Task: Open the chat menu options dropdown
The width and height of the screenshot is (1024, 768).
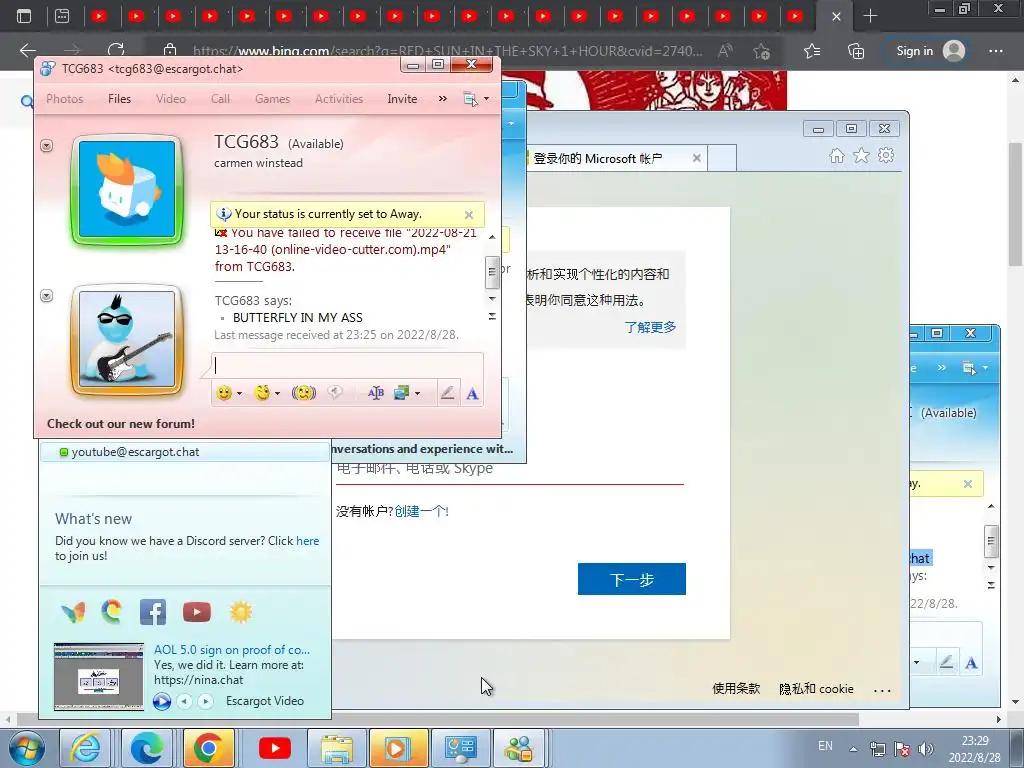Action: (x=476, y=99)
